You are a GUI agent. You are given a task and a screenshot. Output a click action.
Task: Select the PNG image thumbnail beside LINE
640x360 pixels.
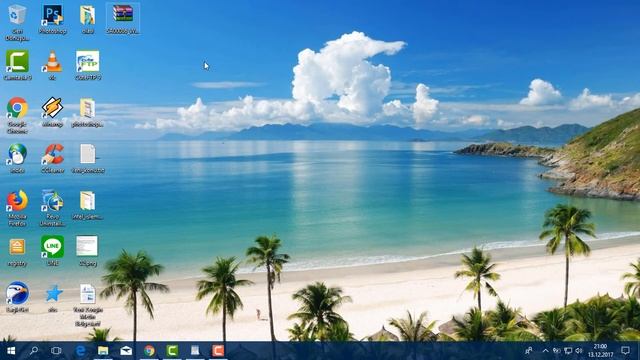[x=87, y=251]
